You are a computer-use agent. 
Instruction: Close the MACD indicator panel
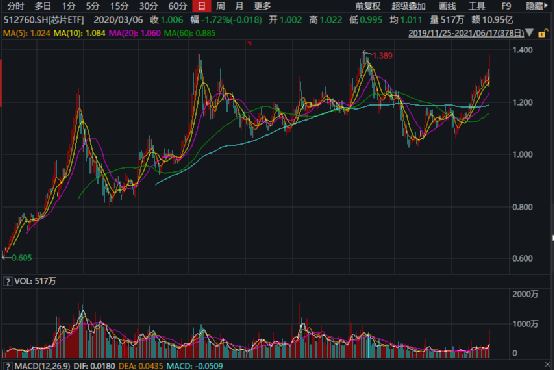(548, 364)
